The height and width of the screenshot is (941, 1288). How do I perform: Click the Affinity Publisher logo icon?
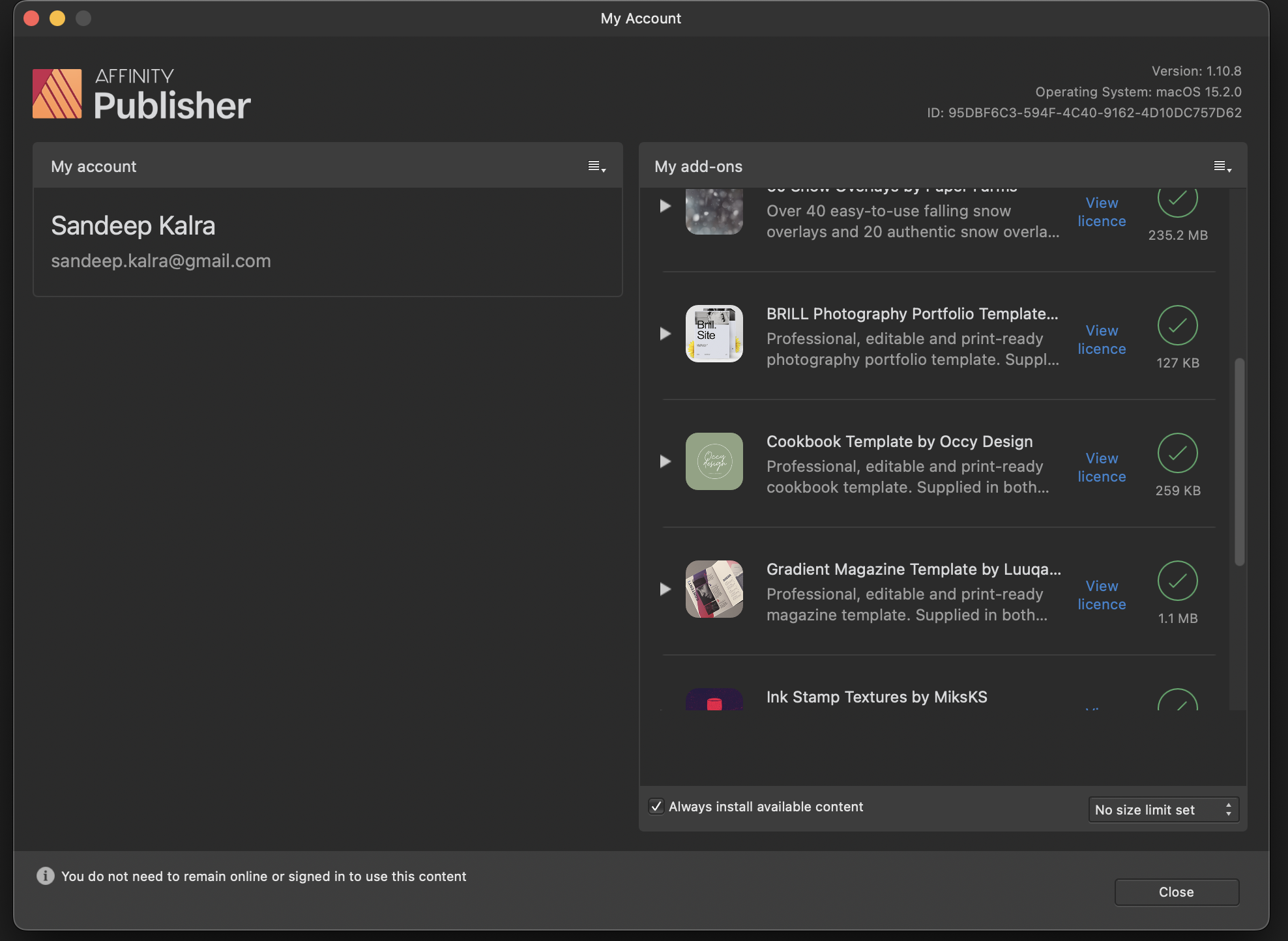tap(57, 94)
